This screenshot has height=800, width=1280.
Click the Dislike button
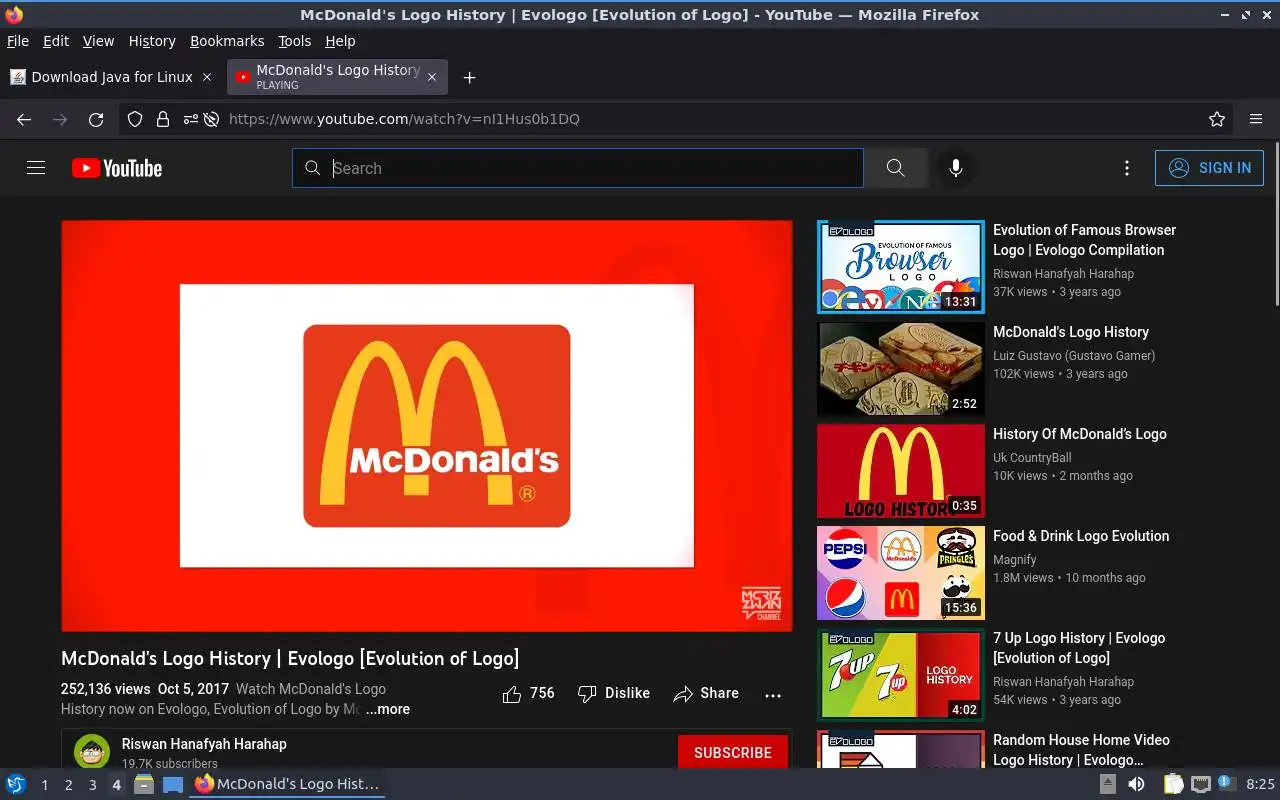pyautogui.click(x=614, y=693)
